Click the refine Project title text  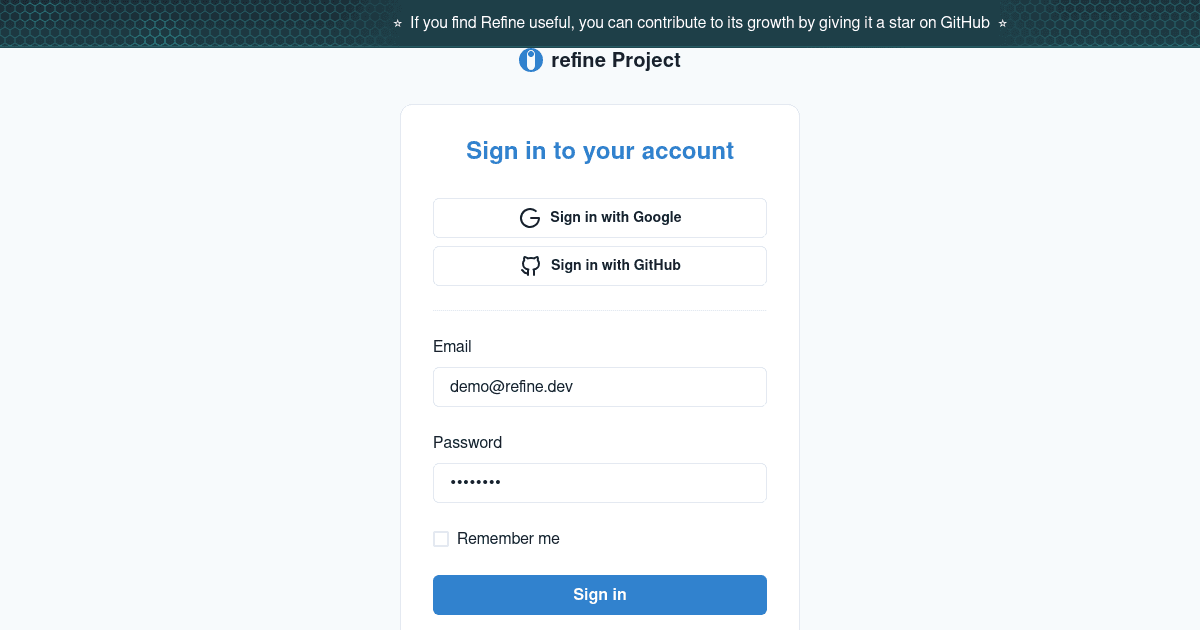[616, 60]
